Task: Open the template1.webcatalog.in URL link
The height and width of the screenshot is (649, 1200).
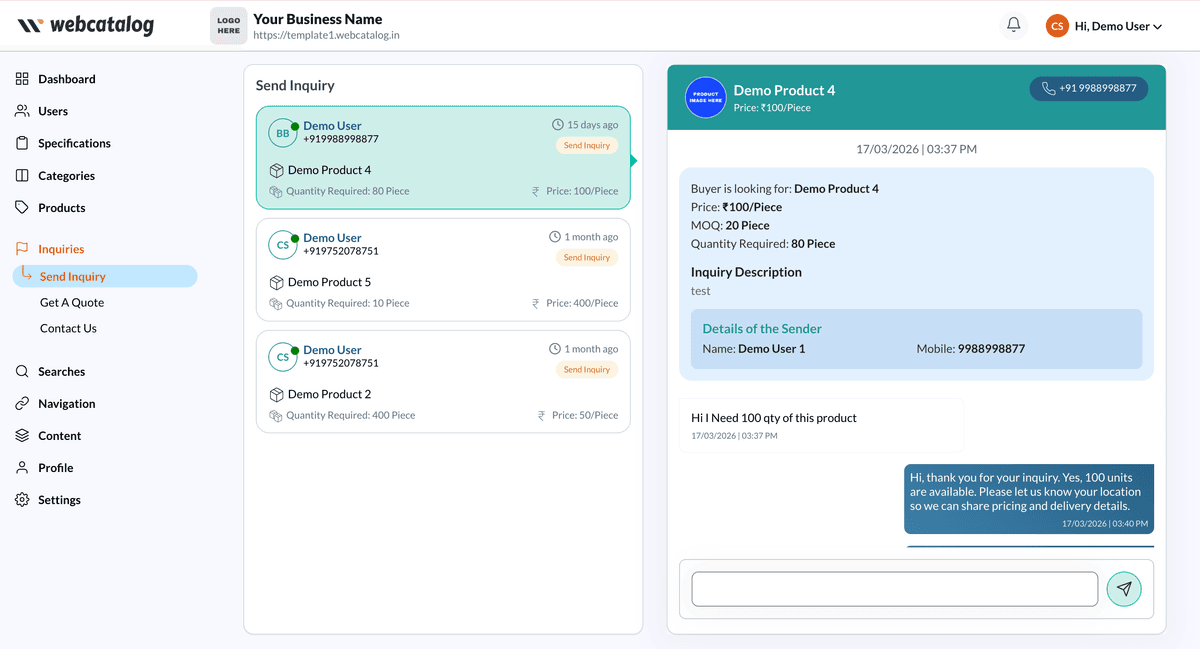Action: coord(326,35)
